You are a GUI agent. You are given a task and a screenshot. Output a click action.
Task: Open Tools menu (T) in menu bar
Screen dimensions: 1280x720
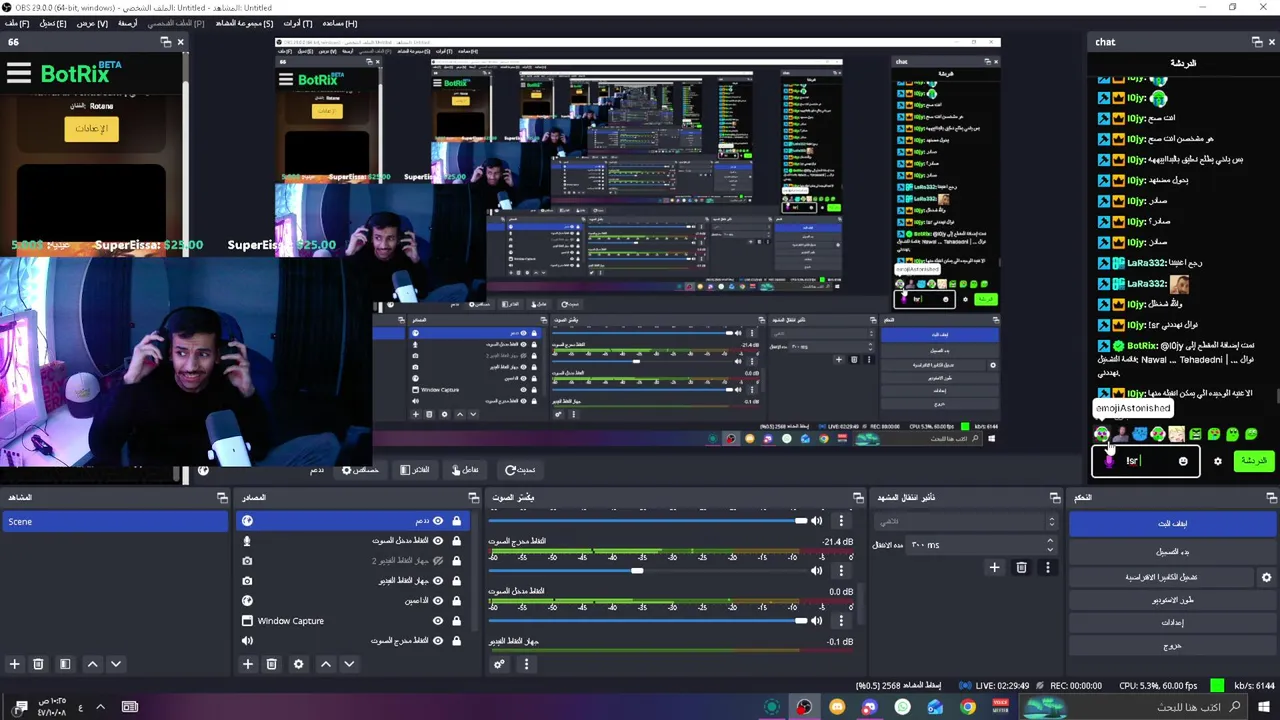[x=297, y=23]
